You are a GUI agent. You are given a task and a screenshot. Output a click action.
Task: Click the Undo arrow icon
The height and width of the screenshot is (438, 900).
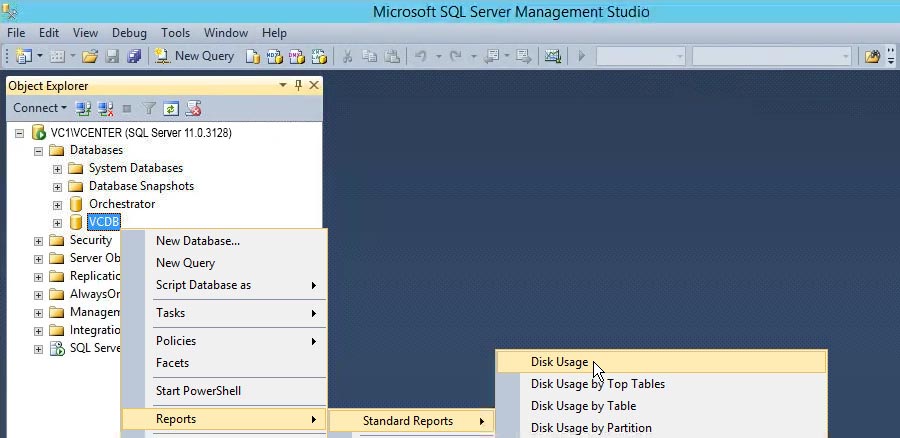421,56
